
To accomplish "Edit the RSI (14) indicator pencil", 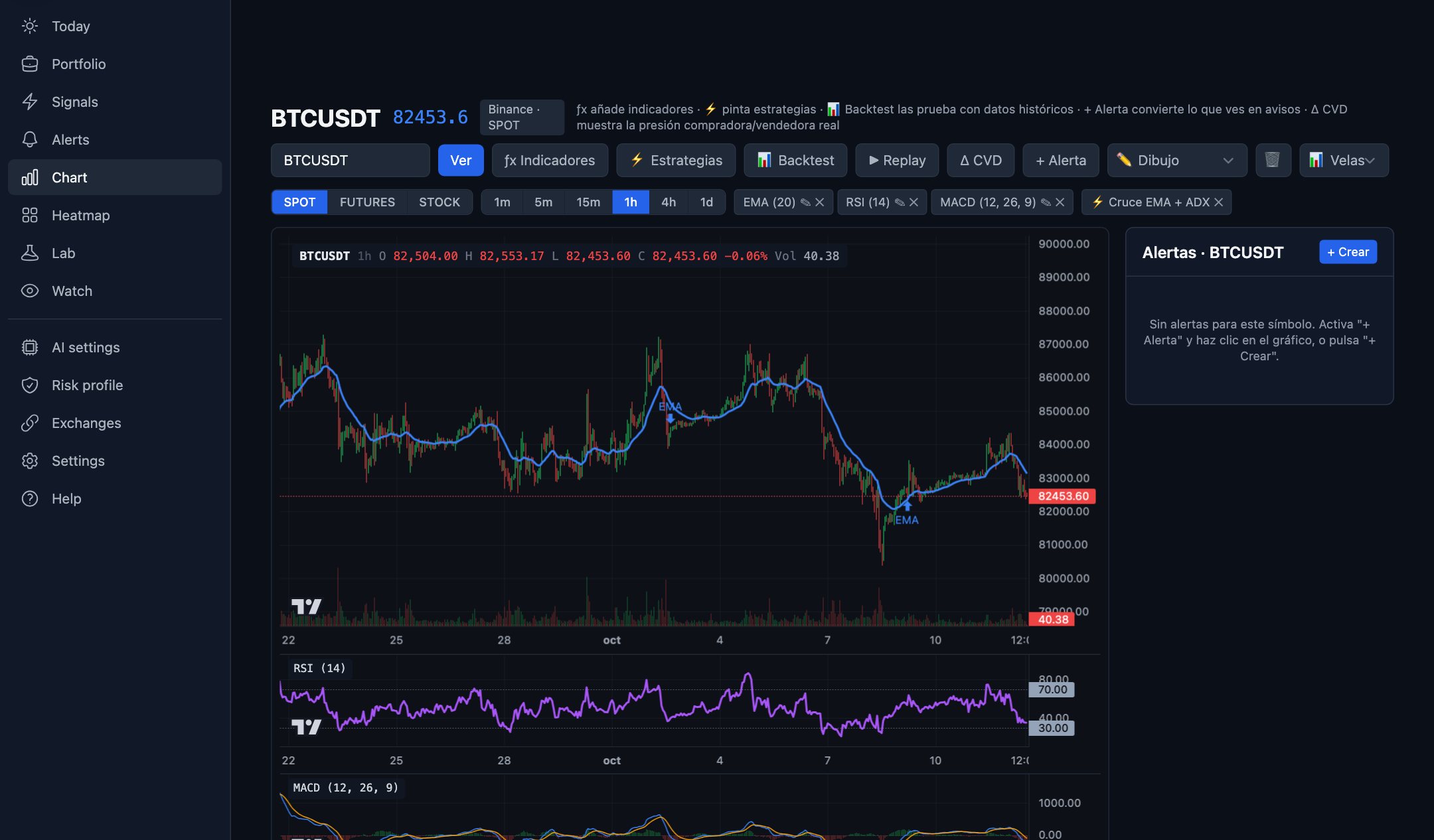I will pos(900,202).
